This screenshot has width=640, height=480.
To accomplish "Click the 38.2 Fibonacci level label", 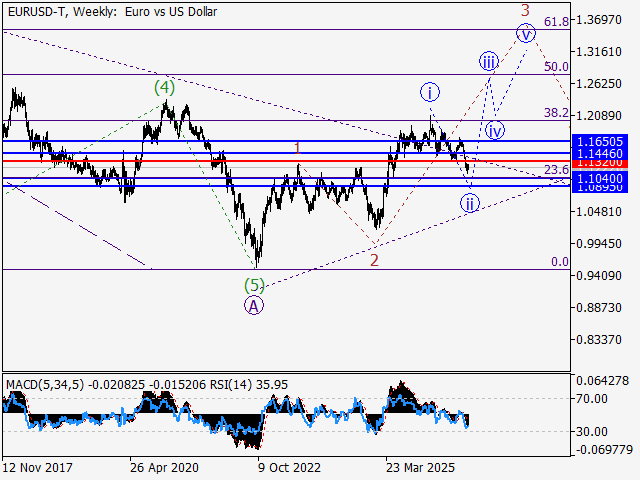I will click(556, 113).
